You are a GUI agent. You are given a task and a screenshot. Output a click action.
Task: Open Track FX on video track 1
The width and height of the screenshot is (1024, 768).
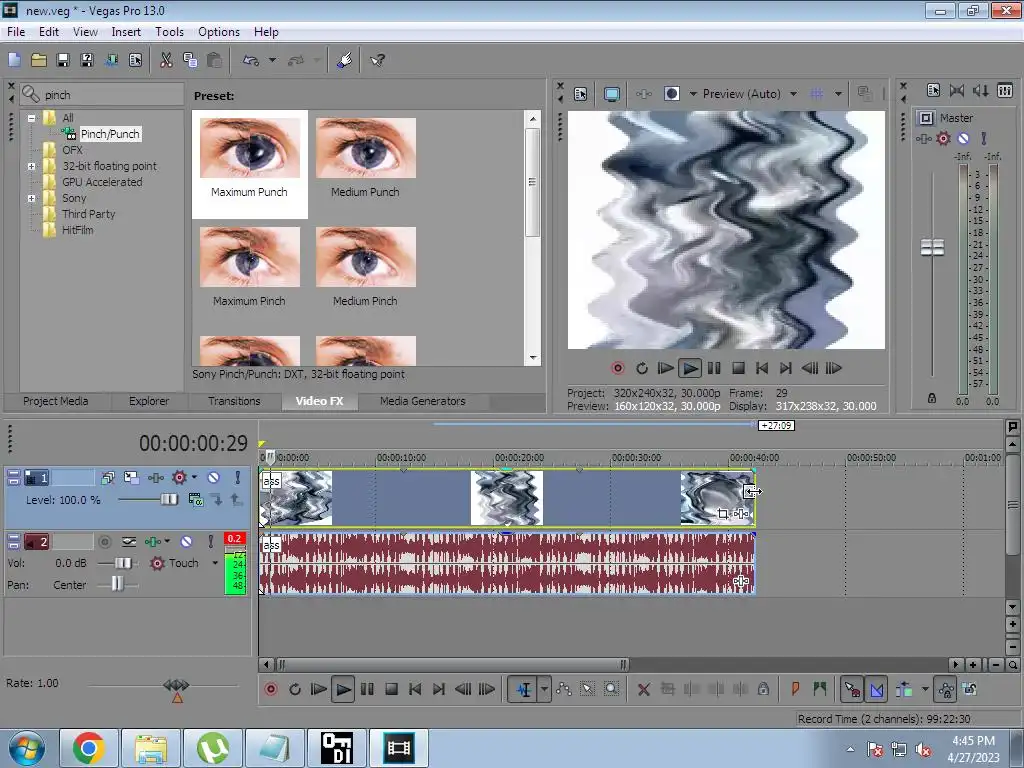click(x=155, y=478)
